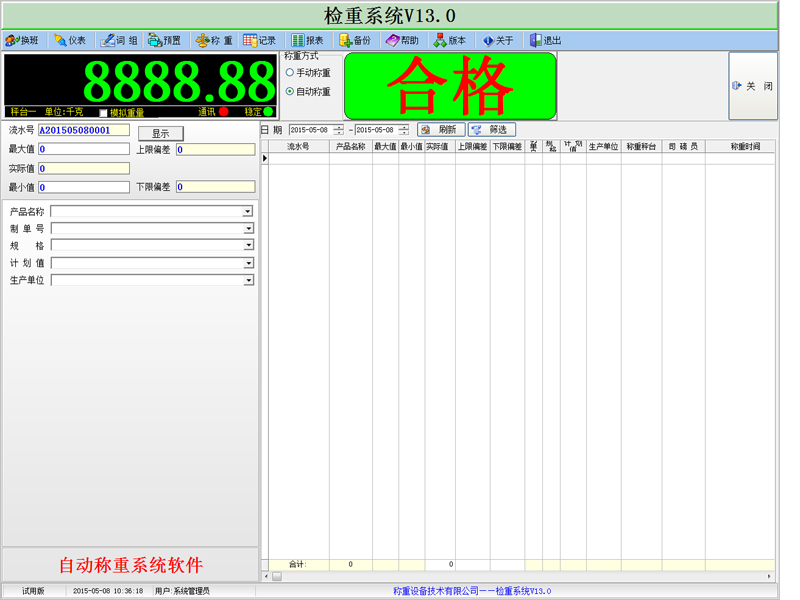The image size is (800, 600).
Task: Expand the 产品名称 dropdown
Action: (x=248, y=211)
